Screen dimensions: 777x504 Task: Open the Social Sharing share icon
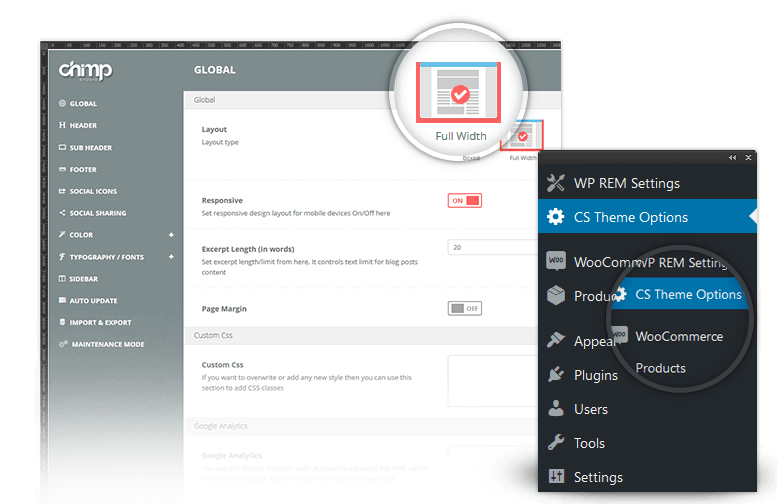[62, 213]
